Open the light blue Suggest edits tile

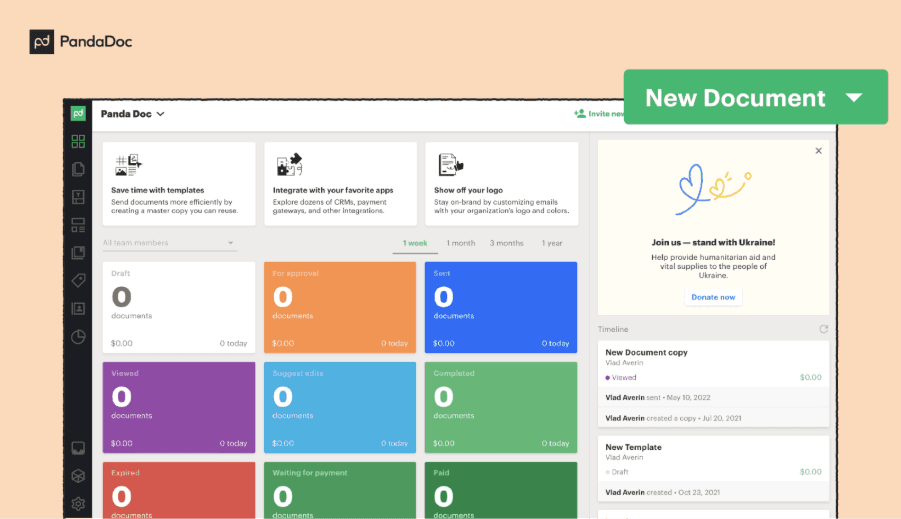pyautogui.click(x=340, y=407)
